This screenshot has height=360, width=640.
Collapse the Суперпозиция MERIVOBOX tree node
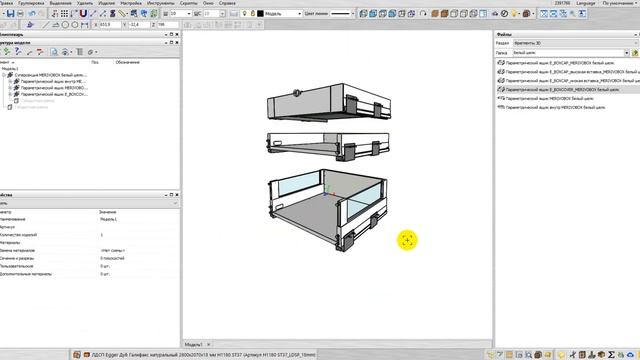(4, 75)
